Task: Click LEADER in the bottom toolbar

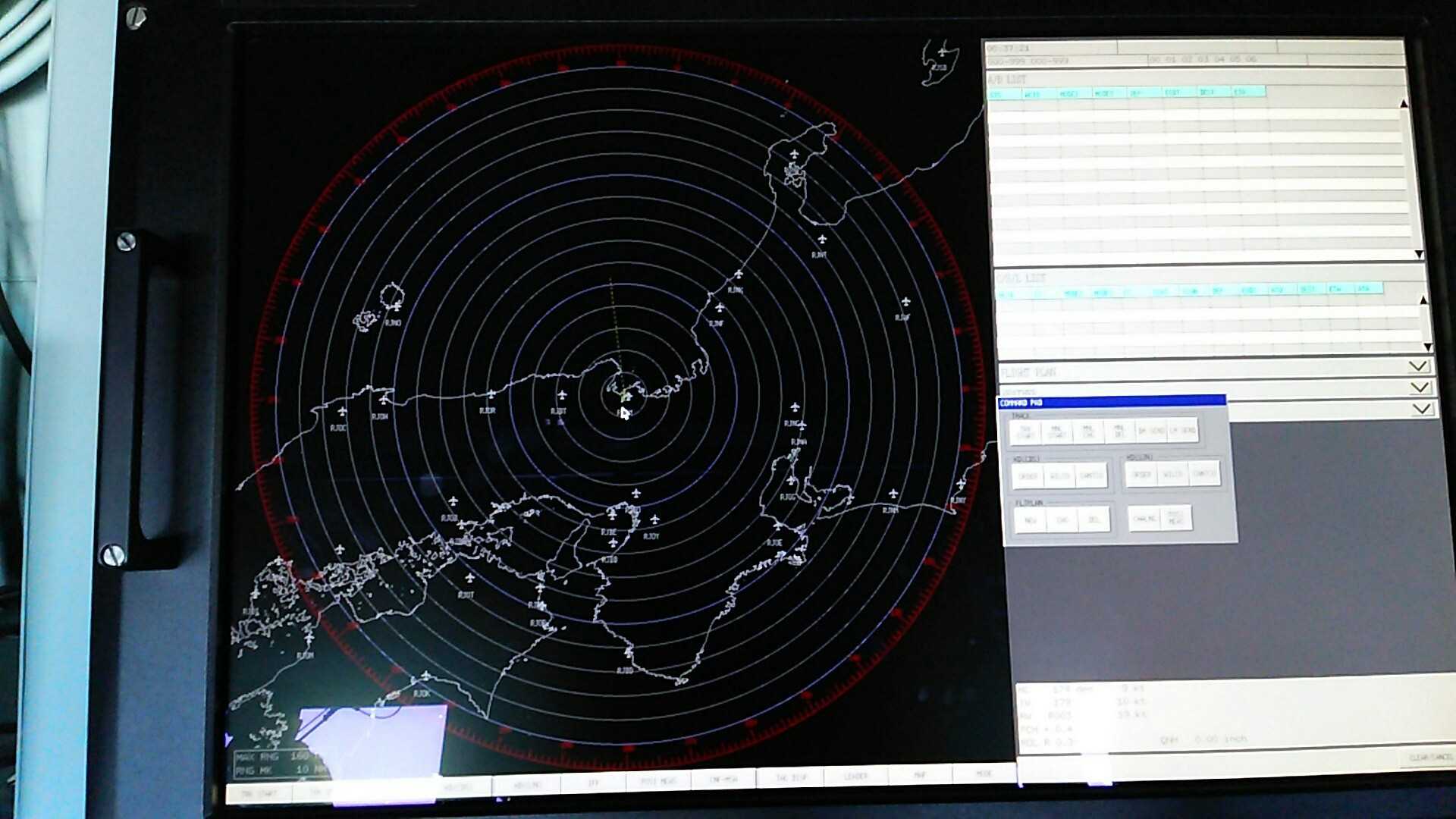Action: pos(855,776)
